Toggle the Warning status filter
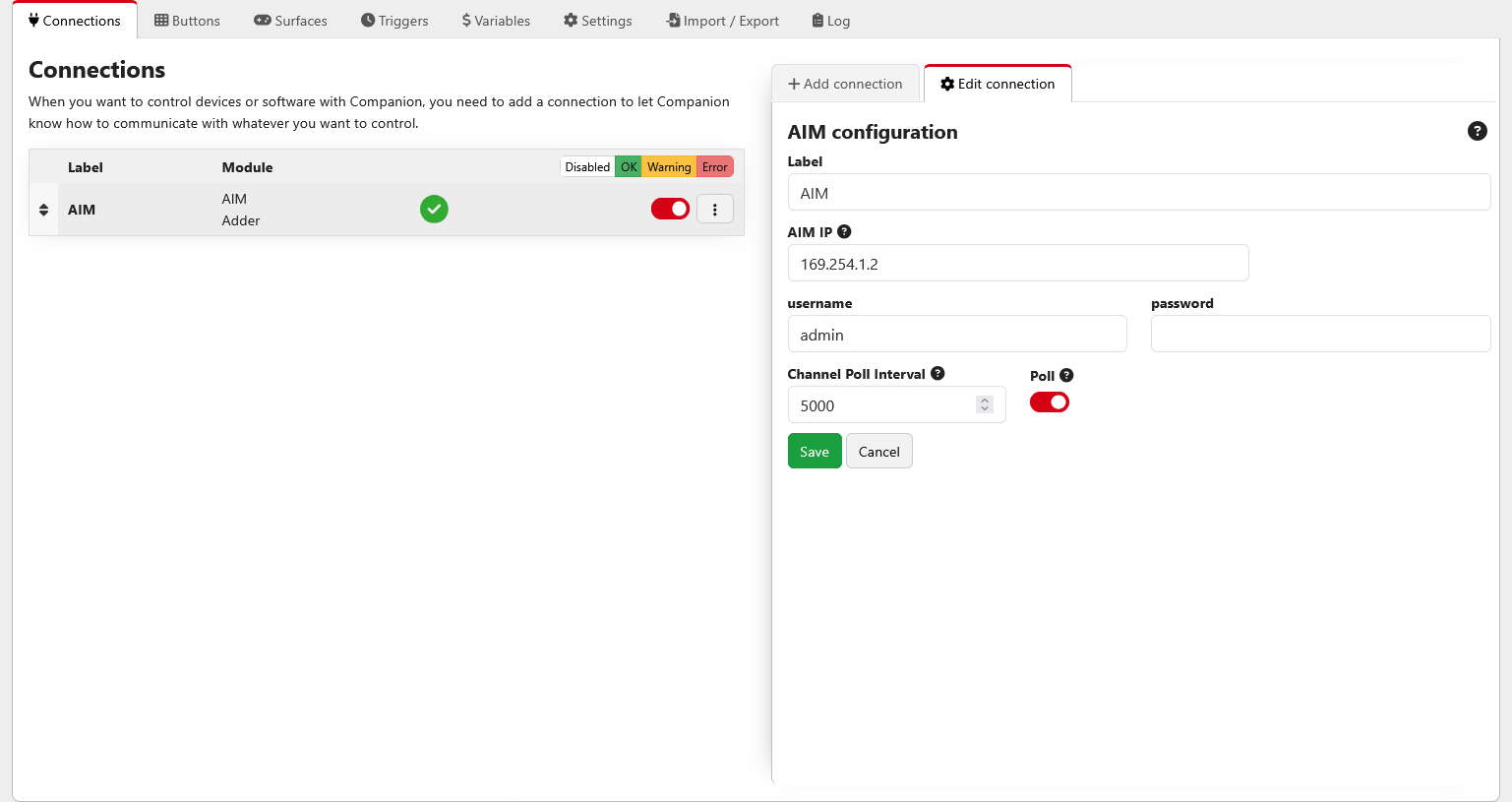The width and height of the screenshot is (1512, 802). coord(669,167)
